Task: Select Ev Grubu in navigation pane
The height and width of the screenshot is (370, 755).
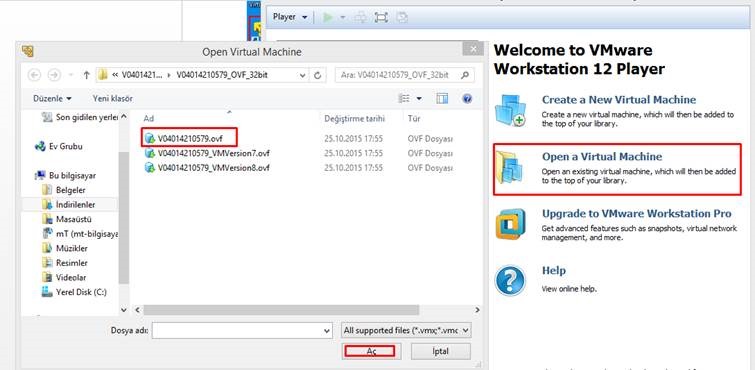Action: [x=59, y=146]
